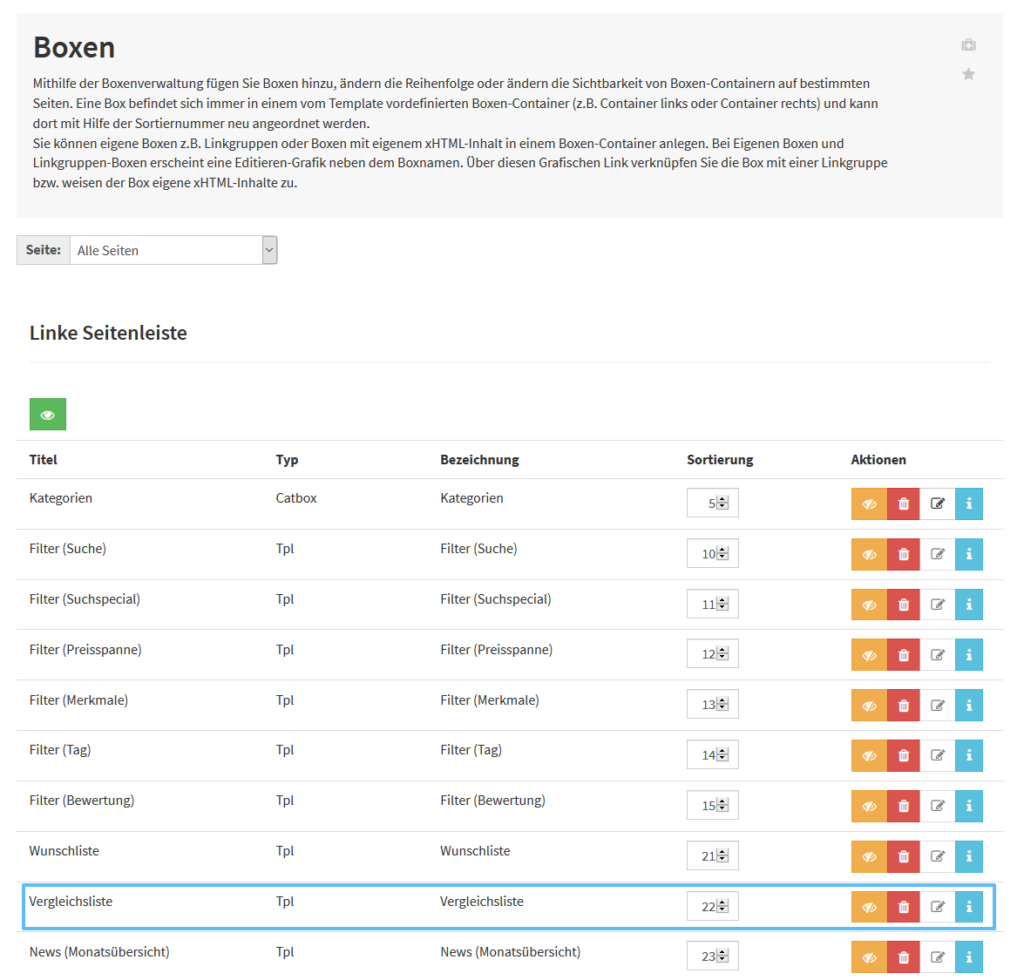Toggle visibility of Filter (Preisspanne) box

pos(869,655)
